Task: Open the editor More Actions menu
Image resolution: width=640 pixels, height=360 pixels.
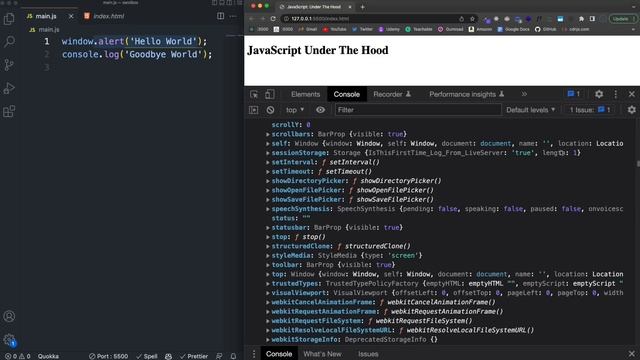Action: 233,16
